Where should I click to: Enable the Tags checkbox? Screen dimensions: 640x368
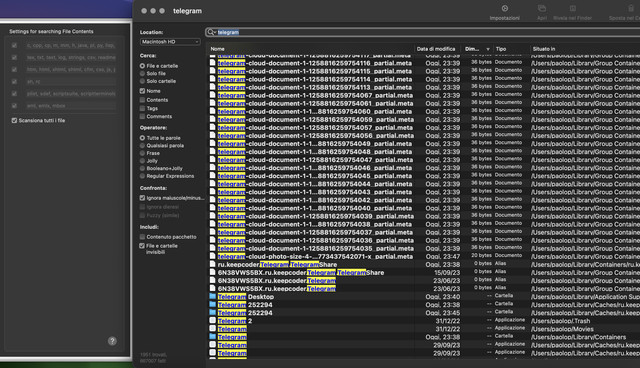[x=142, y=109]
